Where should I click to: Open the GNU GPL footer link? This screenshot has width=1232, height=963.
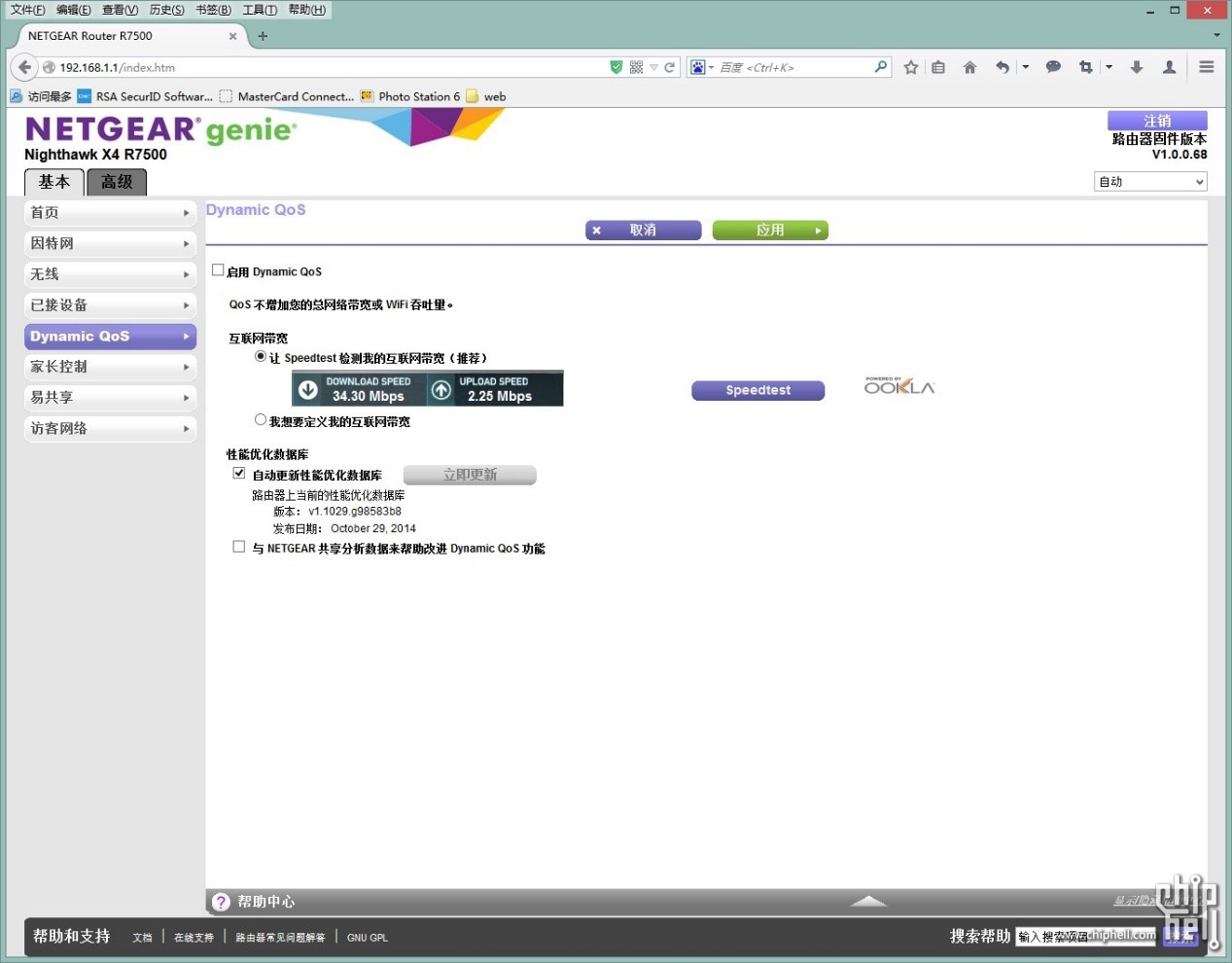[368, 938]
